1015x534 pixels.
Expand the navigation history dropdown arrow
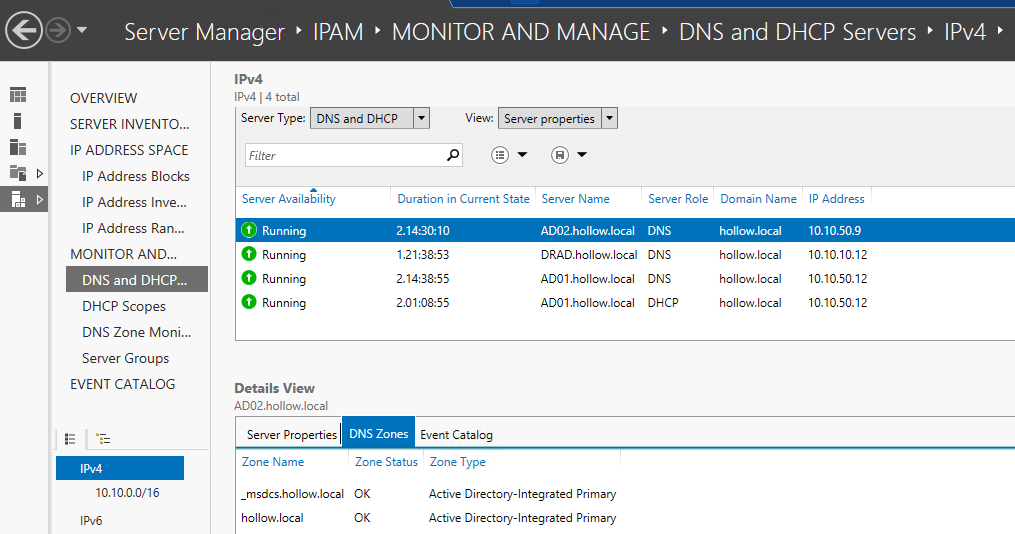(82, 31)
